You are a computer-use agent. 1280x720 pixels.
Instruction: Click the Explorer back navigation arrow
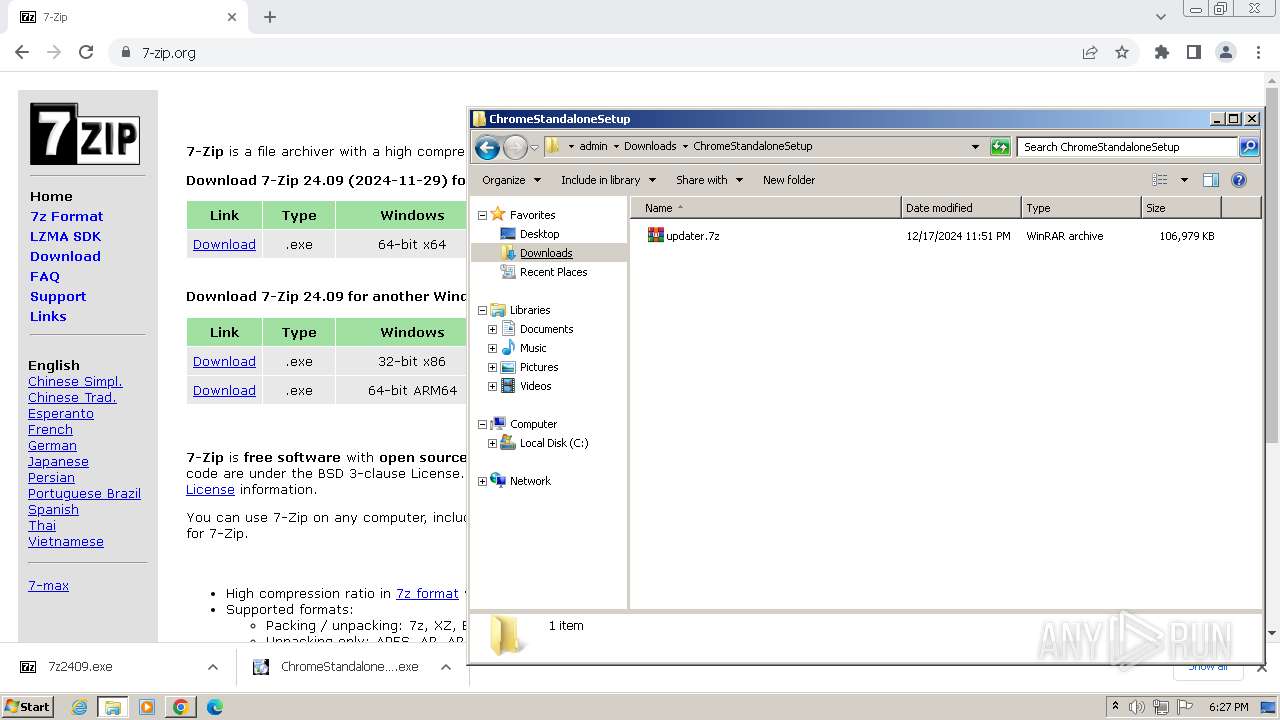click(x=487, y=148)
